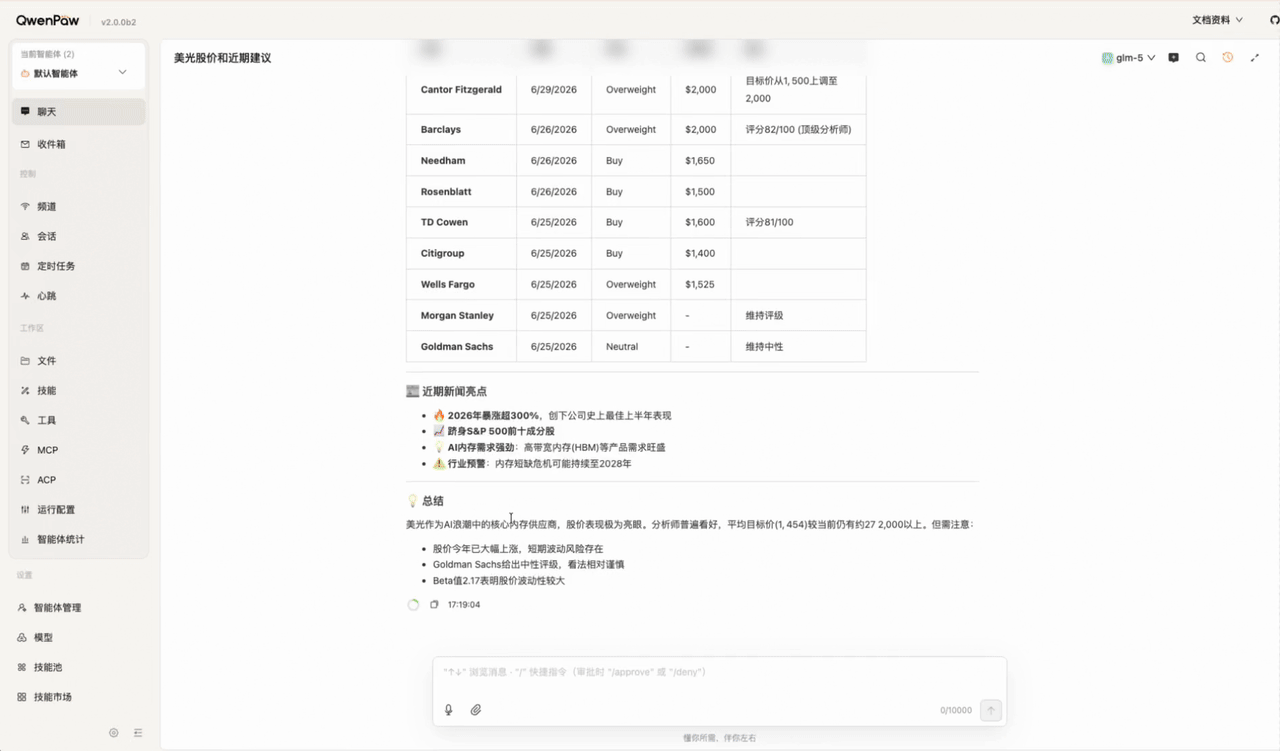Go to the 技能 sidebar item
The height and width of the screenshot is (751, 1280).
click(x=78, y=391)
